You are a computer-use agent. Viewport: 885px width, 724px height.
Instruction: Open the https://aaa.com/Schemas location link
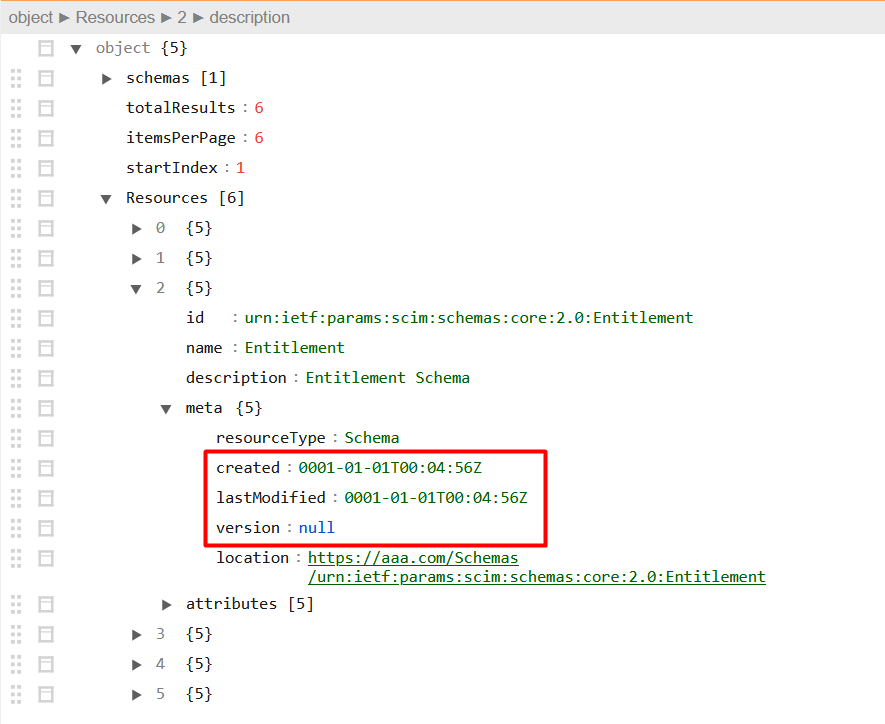coord(536,567)
